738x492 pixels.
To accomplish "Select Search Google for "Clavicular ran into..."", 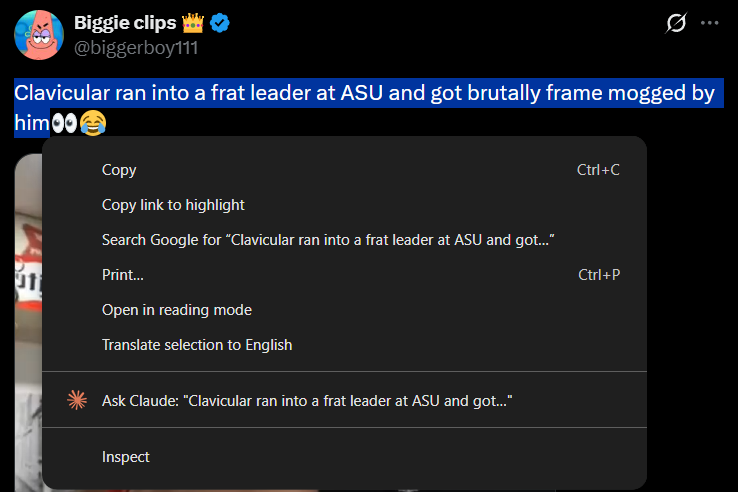I will tap(328, 240).
